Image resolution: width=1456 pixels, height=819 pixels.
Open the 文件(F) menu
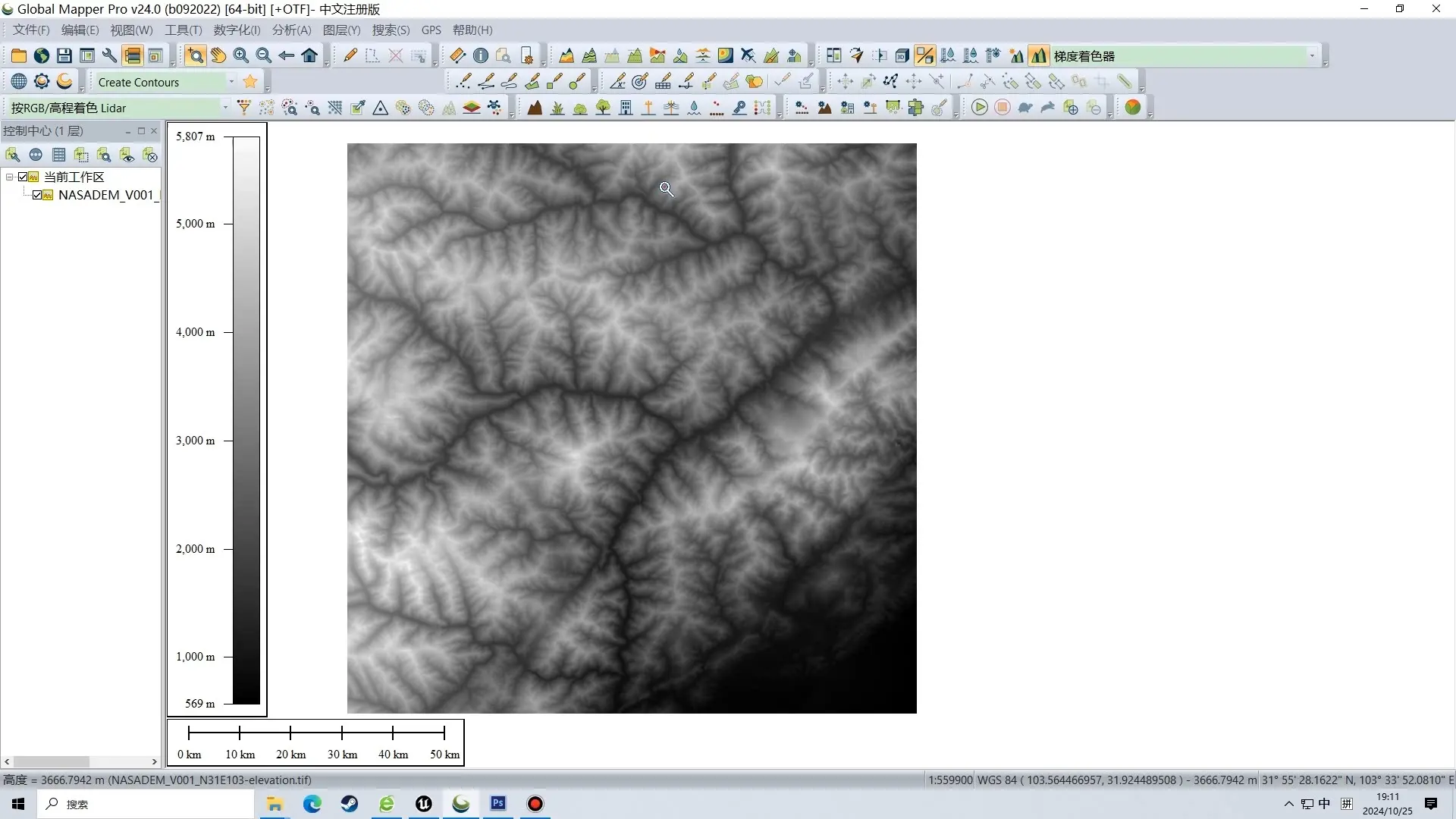(30, 30)
